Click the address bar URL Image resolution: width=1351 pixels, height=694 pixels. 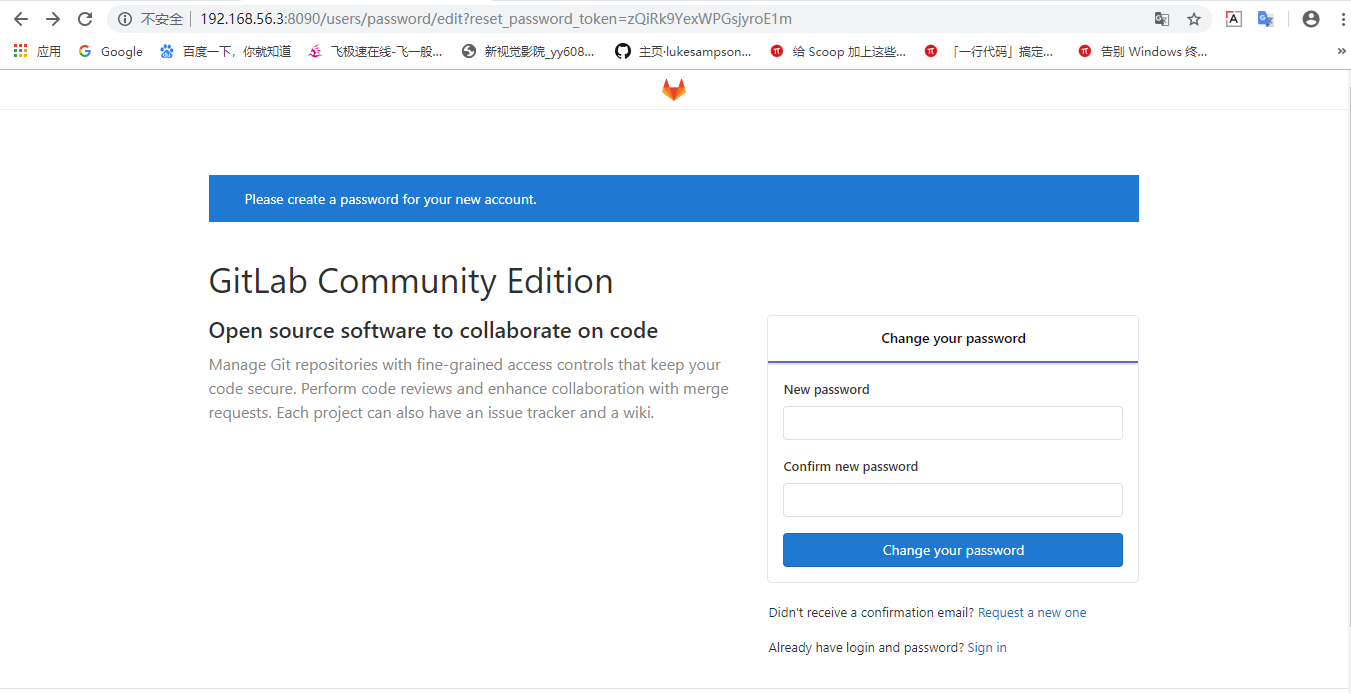tap(496, 19)
